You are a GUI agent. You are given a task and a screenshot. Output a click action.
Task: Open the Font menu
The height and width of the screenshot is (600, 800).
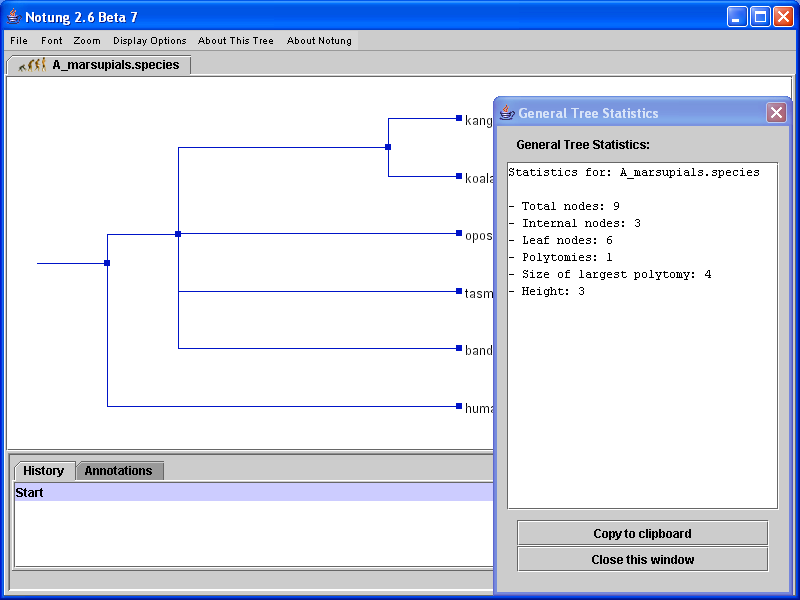coord(52,41)
